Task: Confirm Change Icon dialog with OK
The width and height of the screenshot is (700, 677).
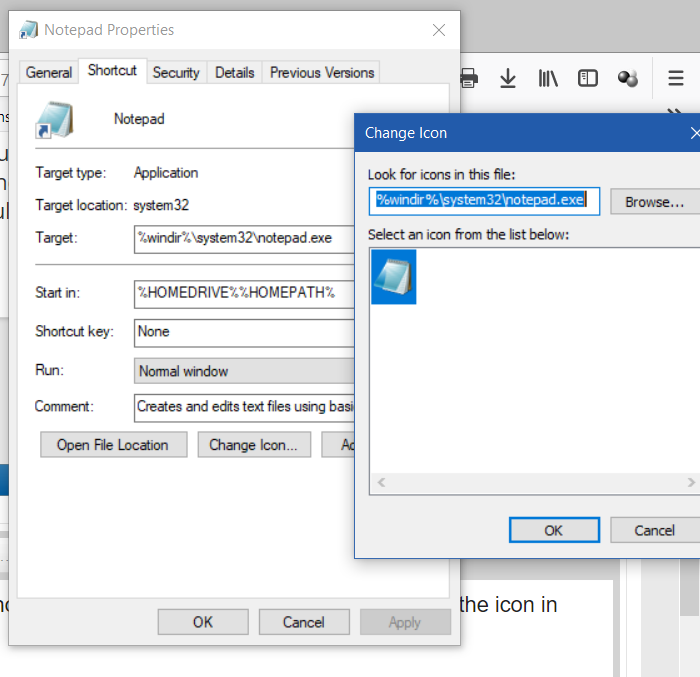Action: pos(554,530)
